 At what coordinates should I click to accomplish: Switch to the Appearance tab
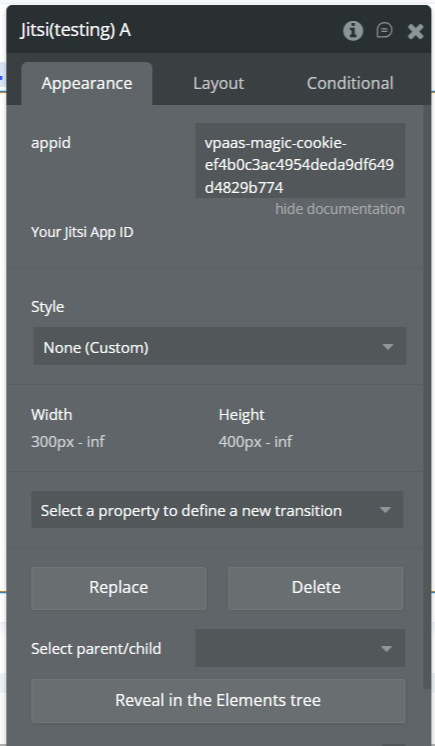tap(87, 83)
